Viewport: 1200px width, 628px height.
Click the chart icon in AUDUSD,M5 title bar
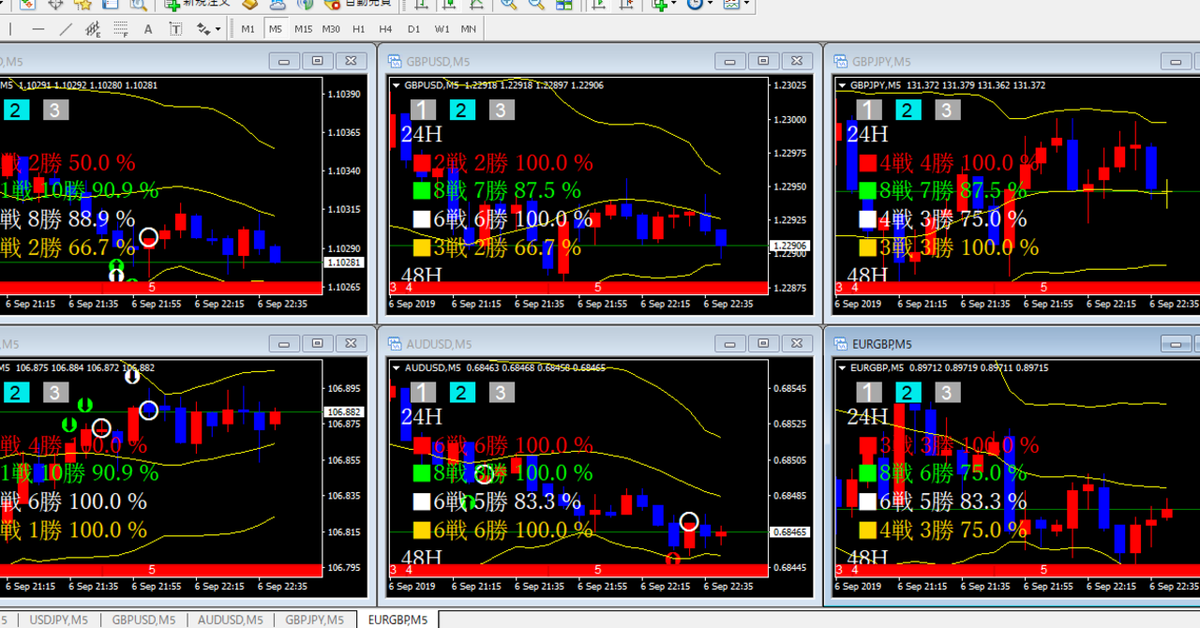click(x=394, y=344)
